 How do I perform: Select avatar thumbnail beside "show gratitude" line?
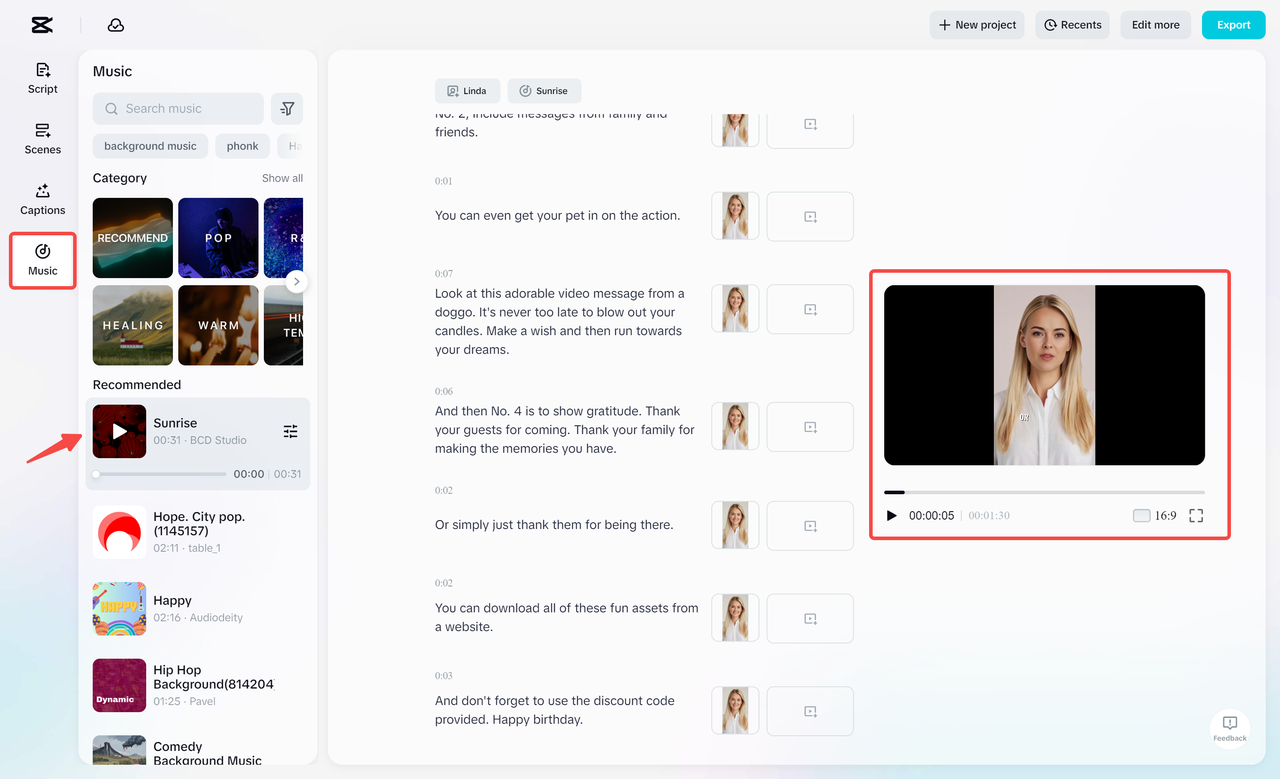pyautogui.click(x=735, y=427)
